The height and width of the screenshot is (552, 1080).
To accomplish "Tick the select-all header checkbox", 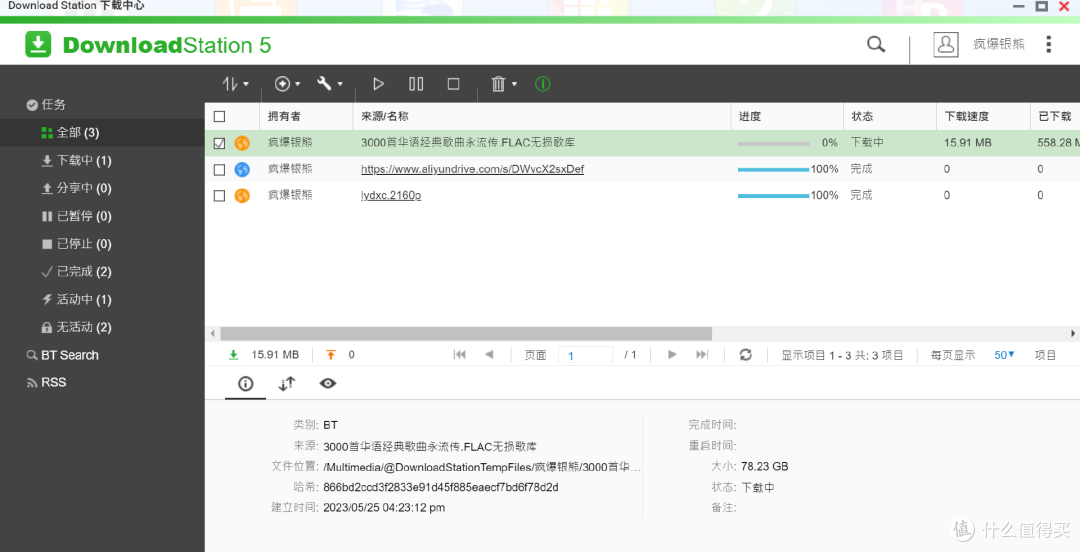I will click(x=219, y=116).
